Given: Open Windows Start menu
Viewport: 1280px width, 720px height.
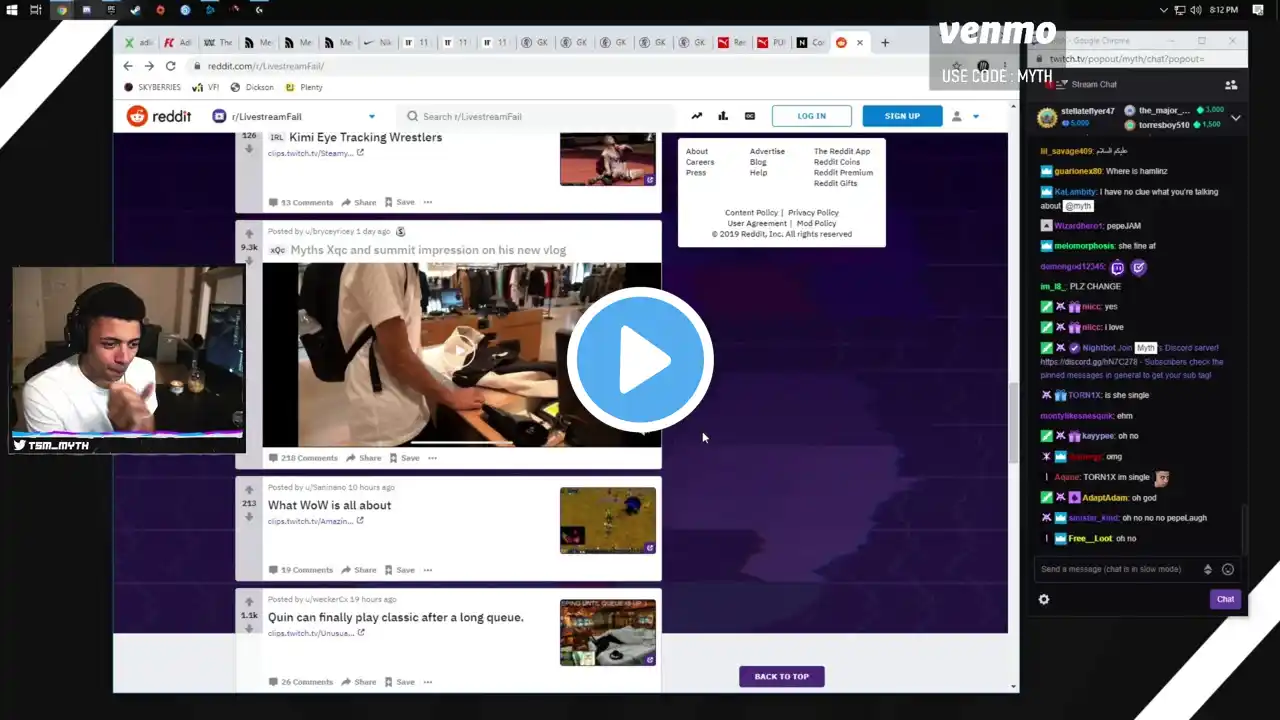Looking at the screenshot, I should tap(12, 10).
